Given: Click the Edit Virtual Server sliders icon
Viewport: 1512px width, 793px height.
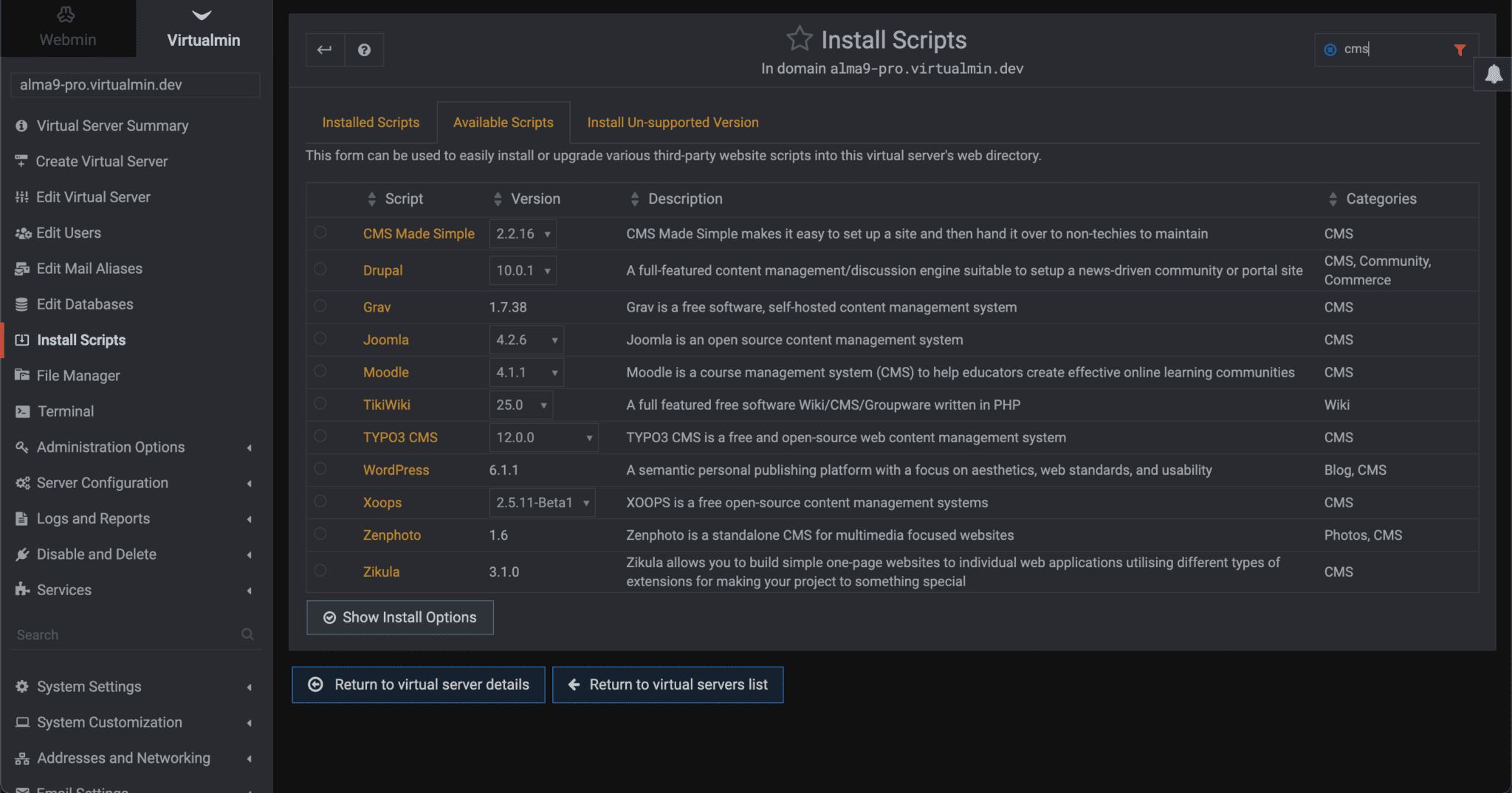Looking at the screenshot, I should pos(22,197).
